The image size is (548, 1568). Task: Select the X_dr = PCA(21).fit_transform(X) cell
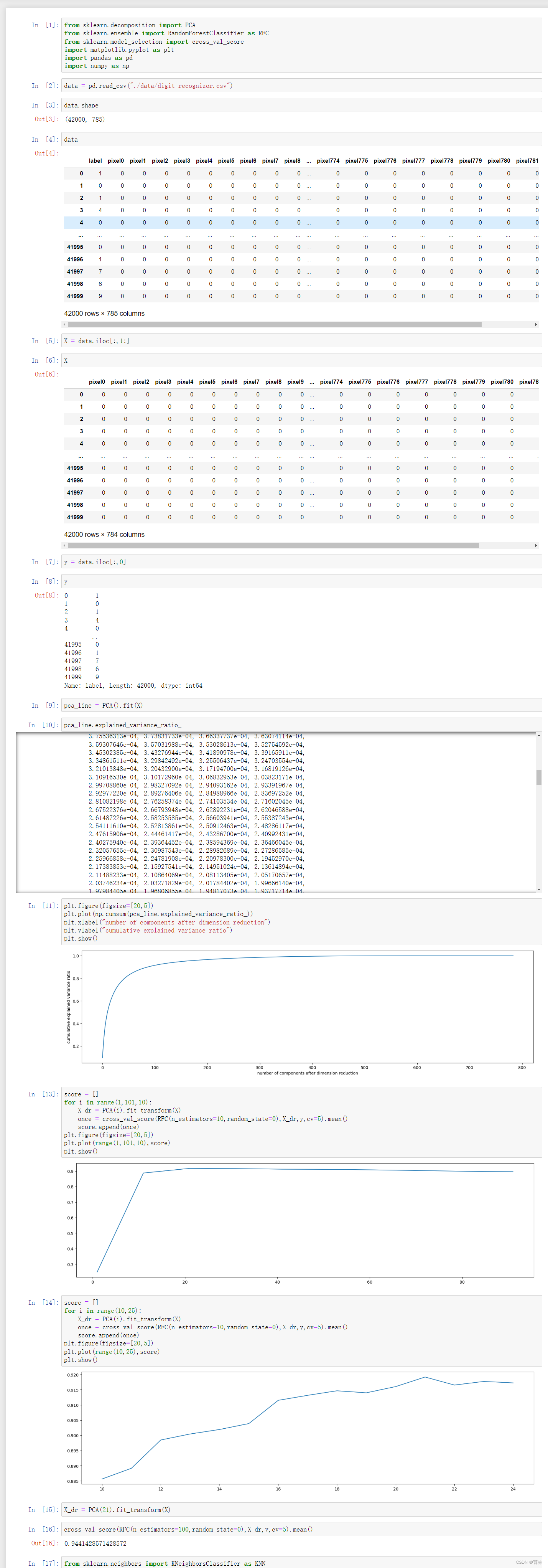302,1510
